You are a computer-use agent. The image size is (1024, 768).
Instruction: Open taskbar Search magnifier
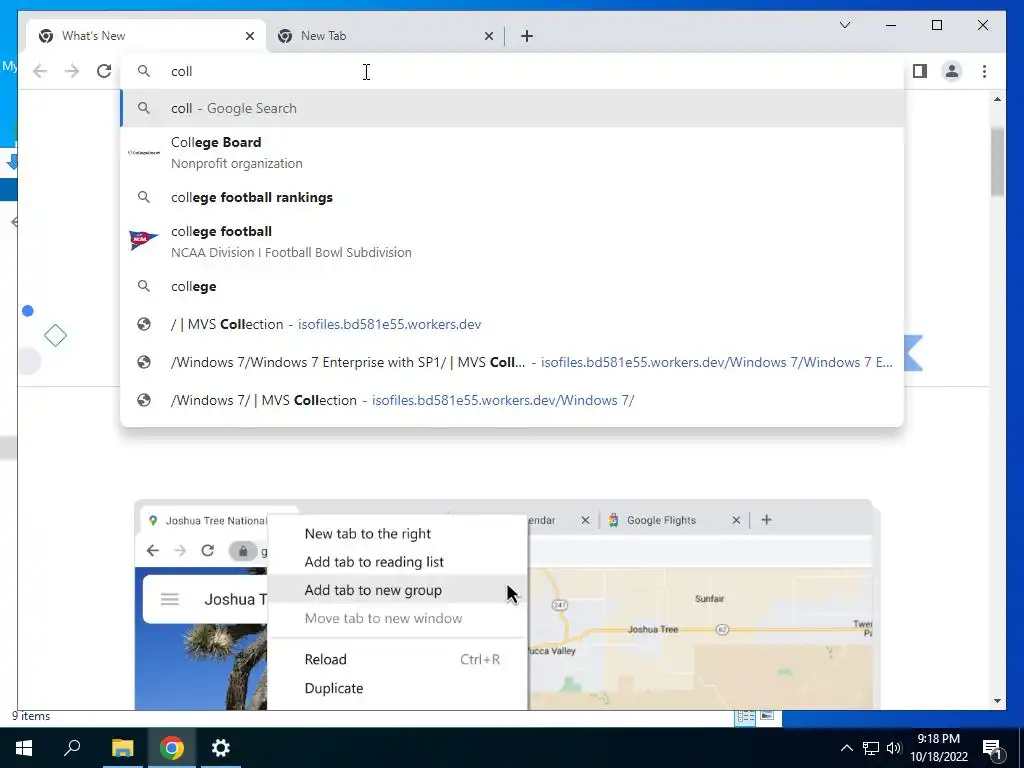[x=72, y=748]
